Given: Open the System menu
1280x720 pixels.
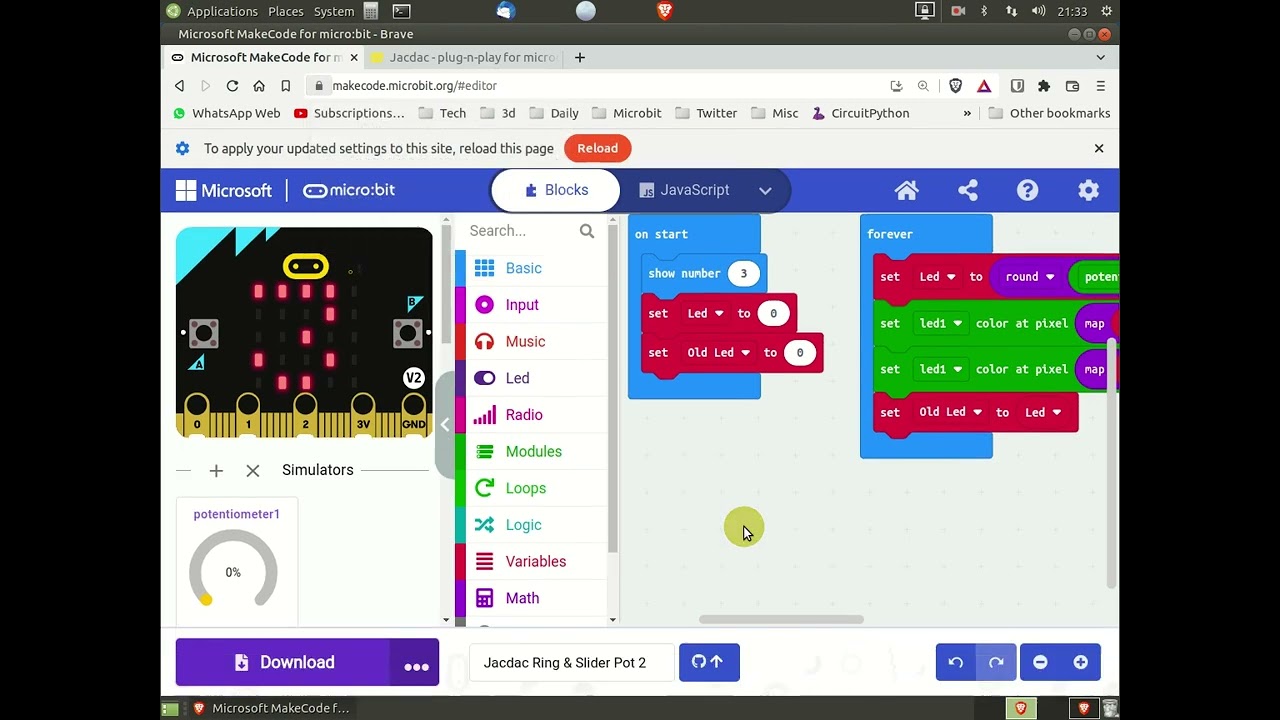Looking at the screenshot, I should 334,11.
